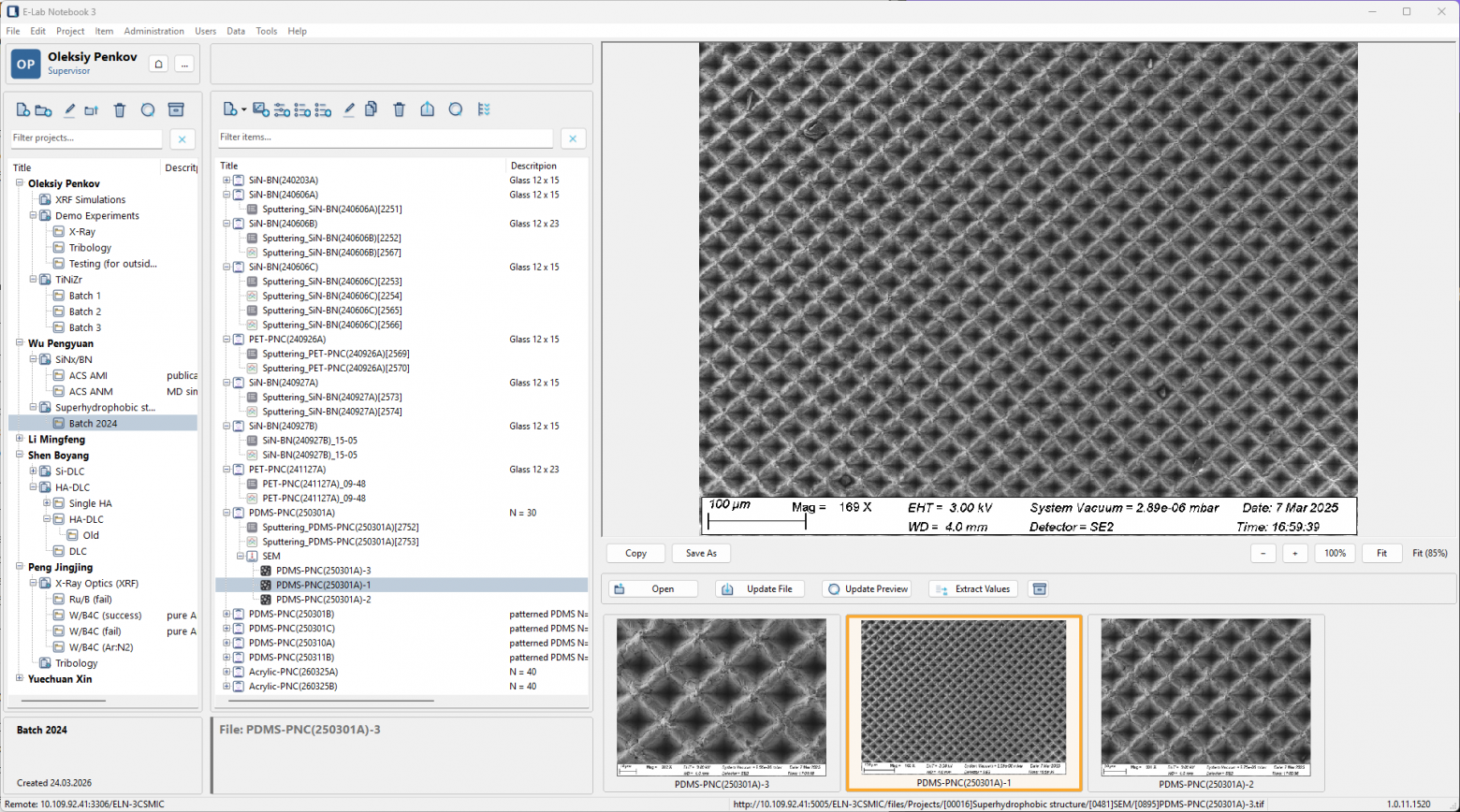Click the Save As button

pyautogui.click(x=701, y=553)
